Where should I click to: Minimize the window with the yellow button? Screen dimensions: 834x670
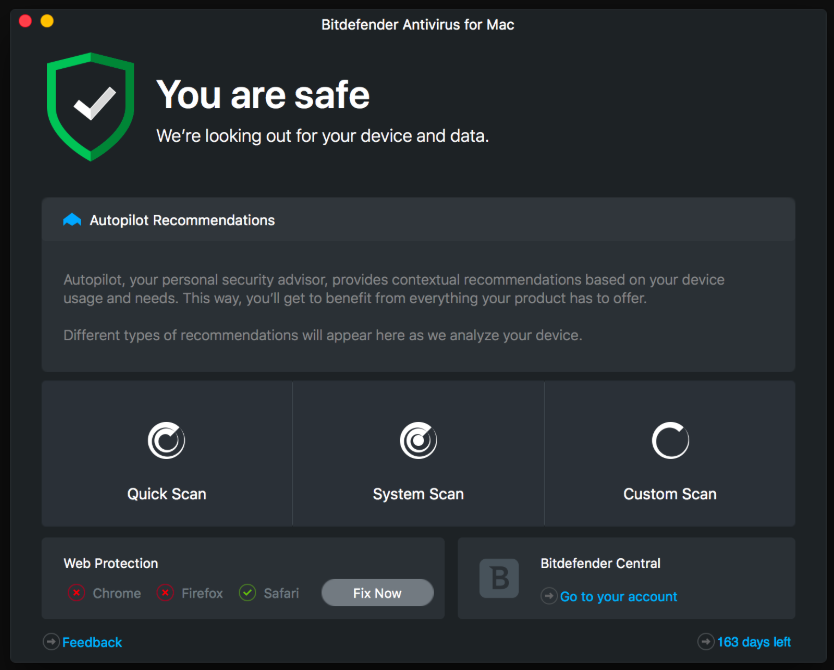coord(47,21)
